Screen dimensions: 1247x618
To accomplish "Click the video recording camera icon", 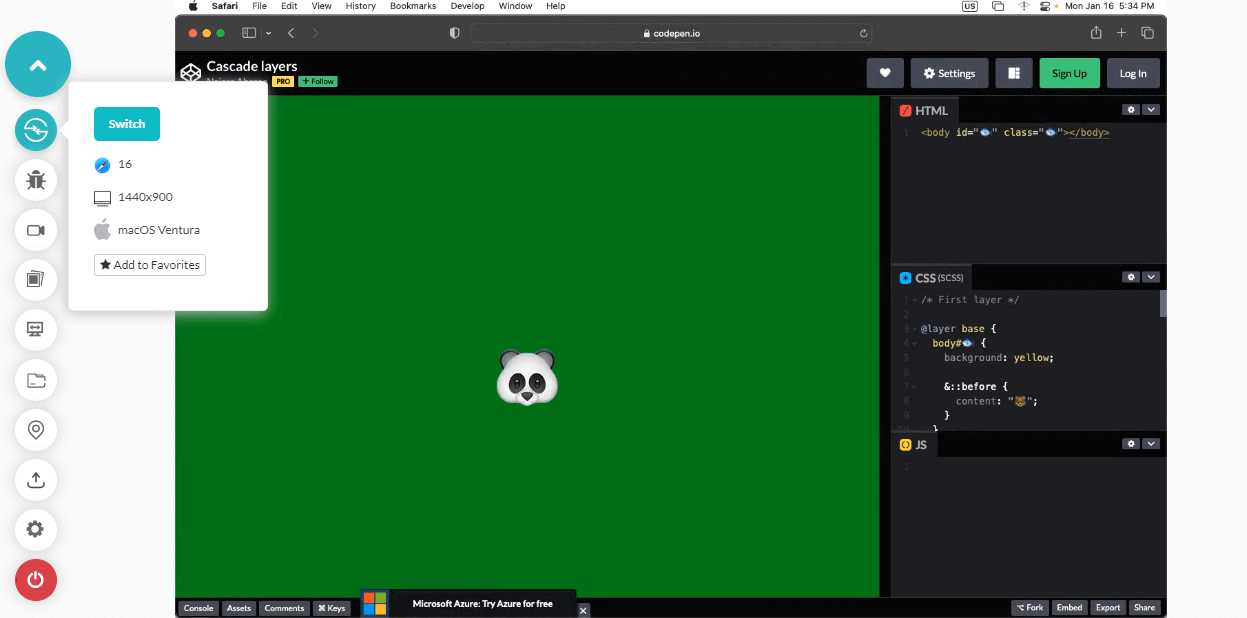I will coord(36,230).
